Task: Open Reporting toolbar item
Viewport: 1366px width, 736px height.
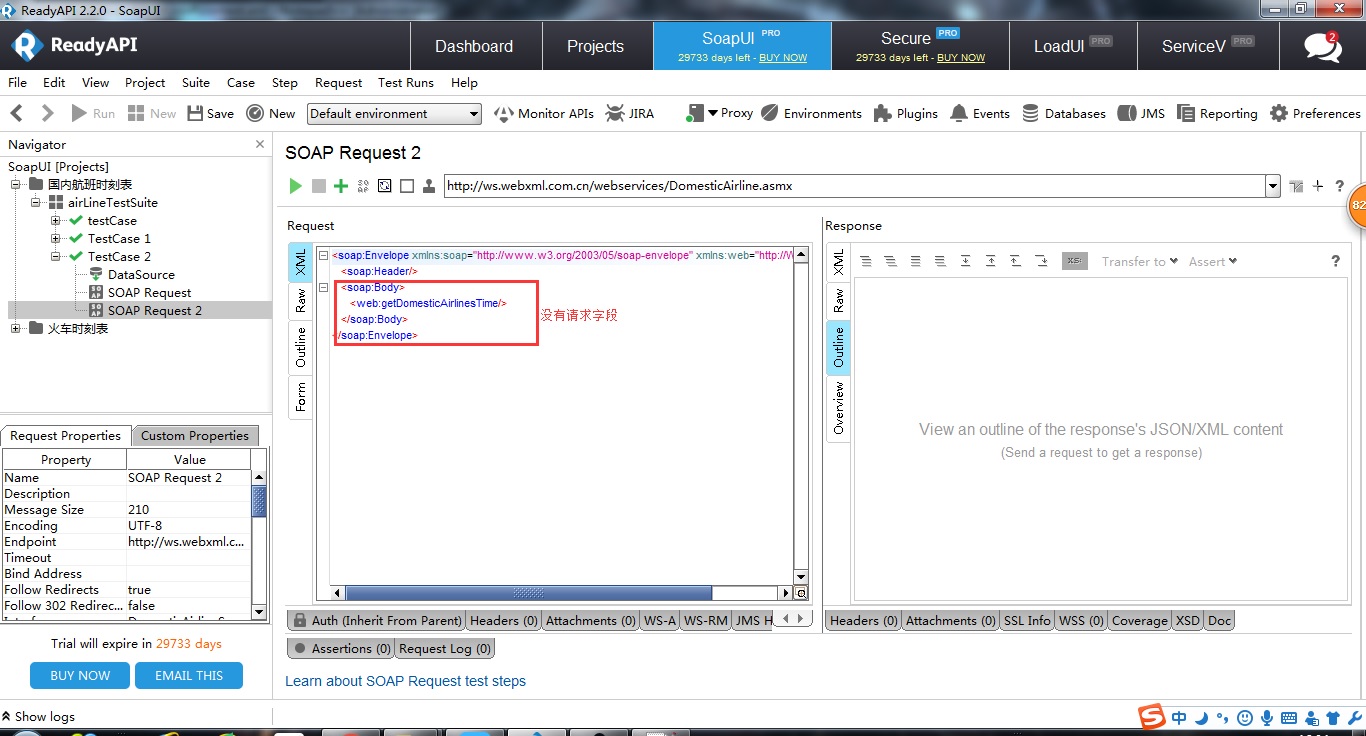Action: coord(1217,113)
